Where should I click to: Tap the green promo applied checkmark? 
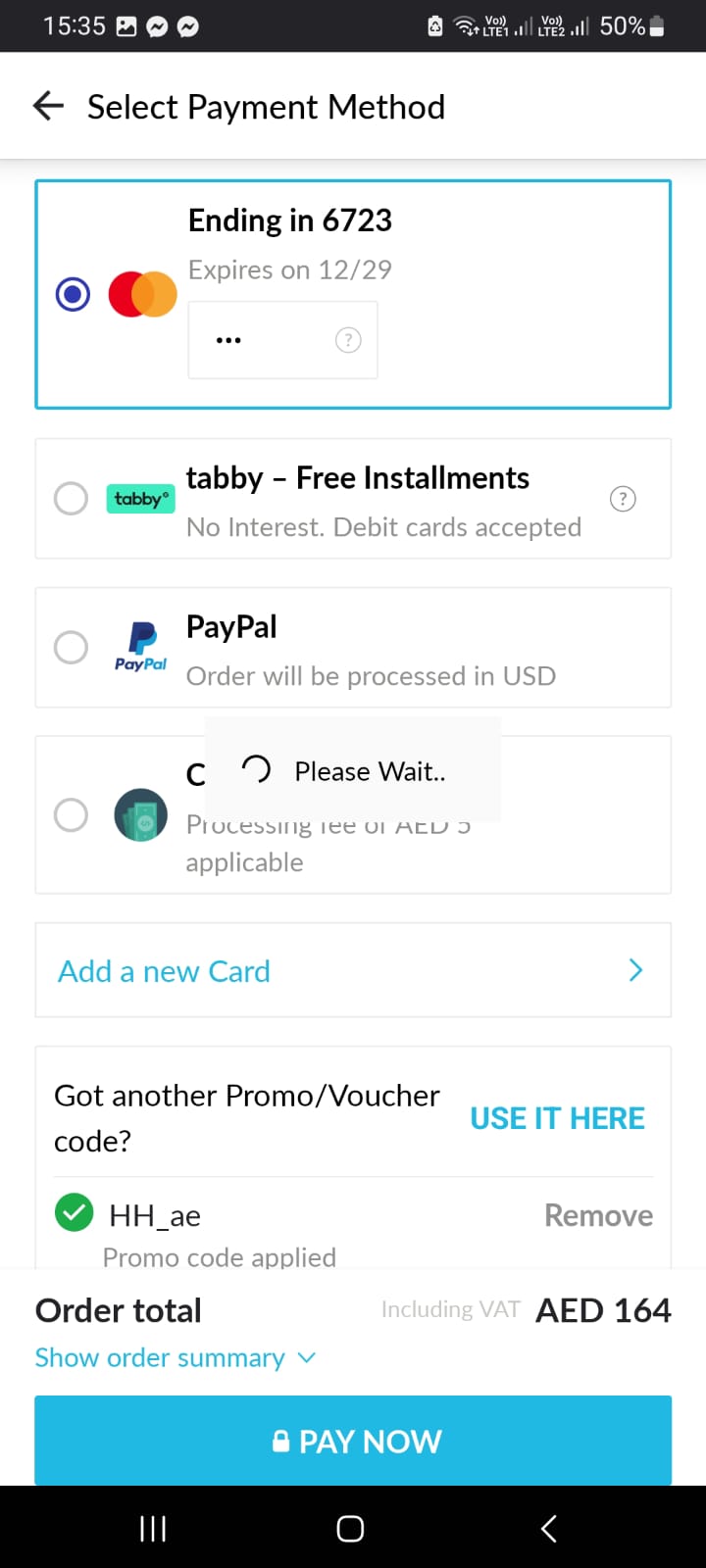click(74, 1213)
